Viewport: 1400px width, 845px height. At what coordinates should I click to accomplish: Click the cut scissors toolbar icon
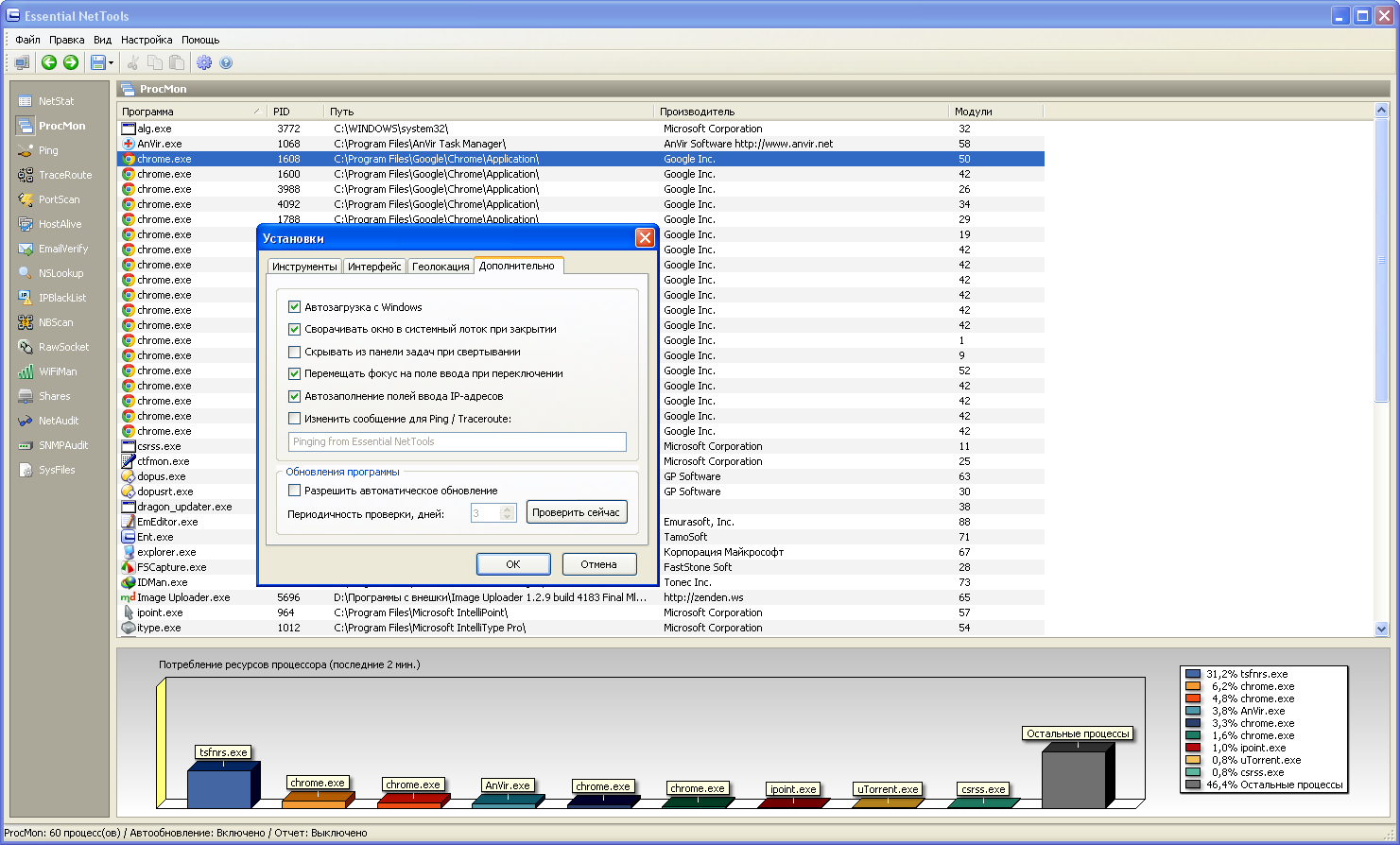click(x=133, y=62)
